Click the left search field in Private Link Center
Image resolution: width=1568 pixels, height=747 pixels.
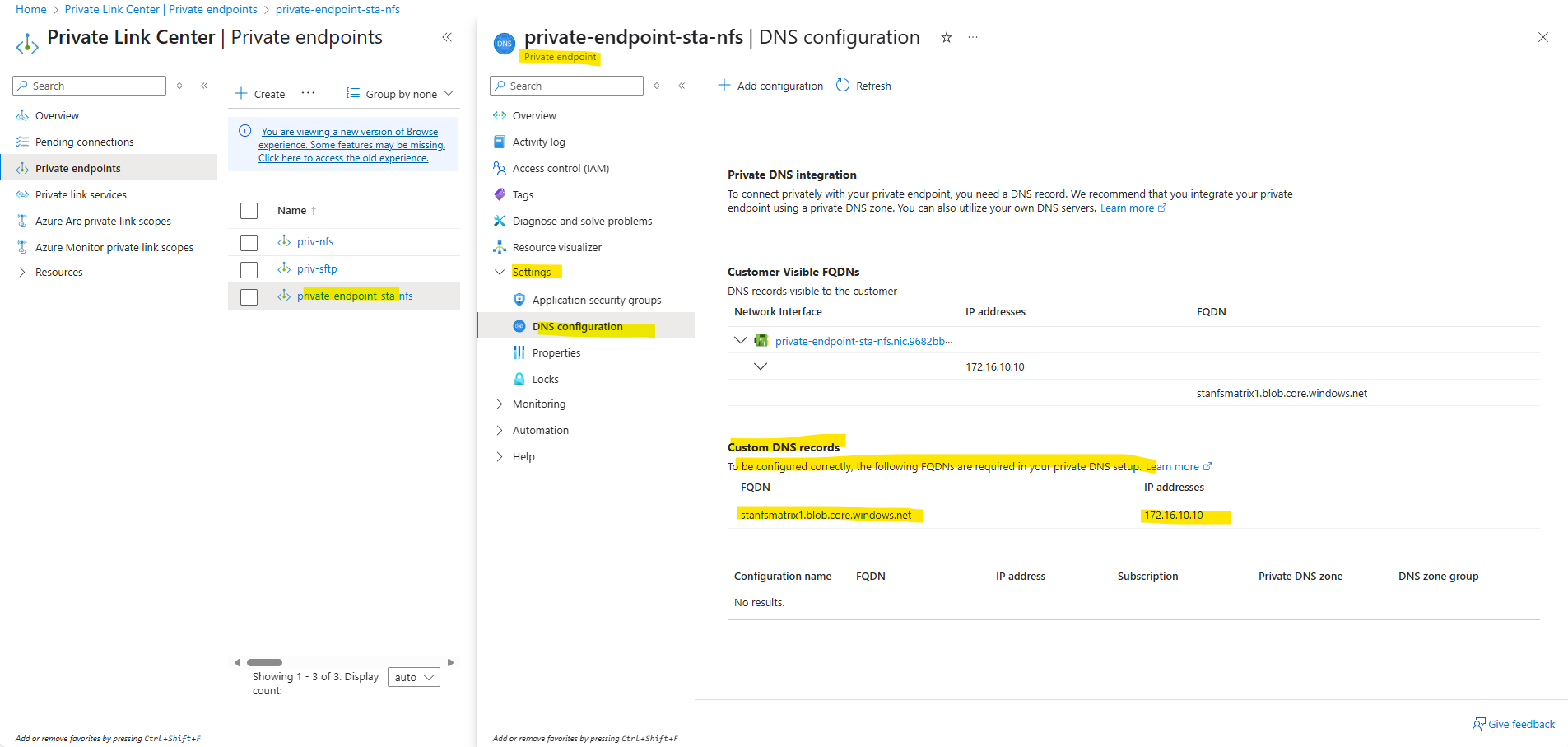pos(89,86)
